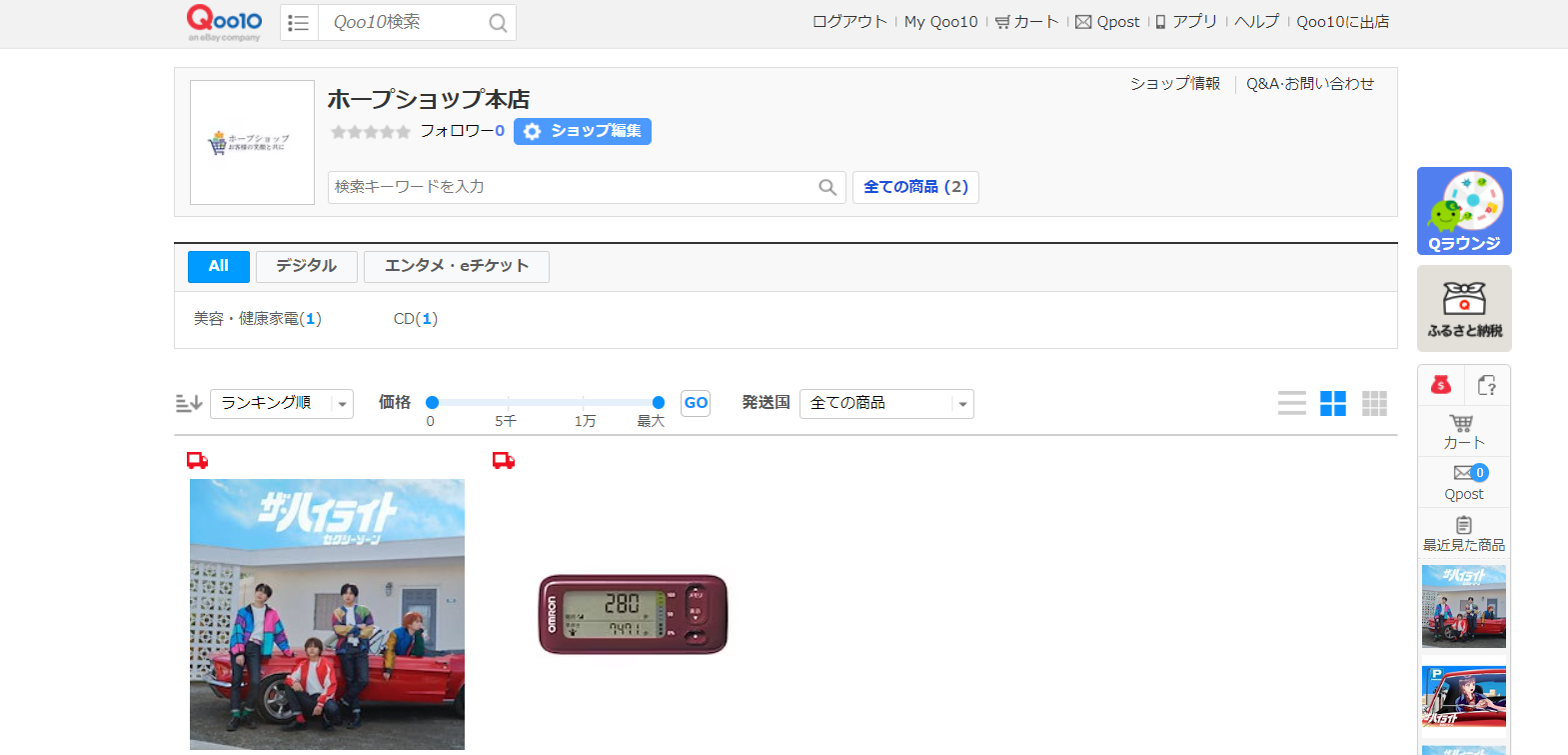Viewport: 1568px width, 755px height.
Task: Open the ふるさと納税 banner icon
Action: pos(1464,308)
